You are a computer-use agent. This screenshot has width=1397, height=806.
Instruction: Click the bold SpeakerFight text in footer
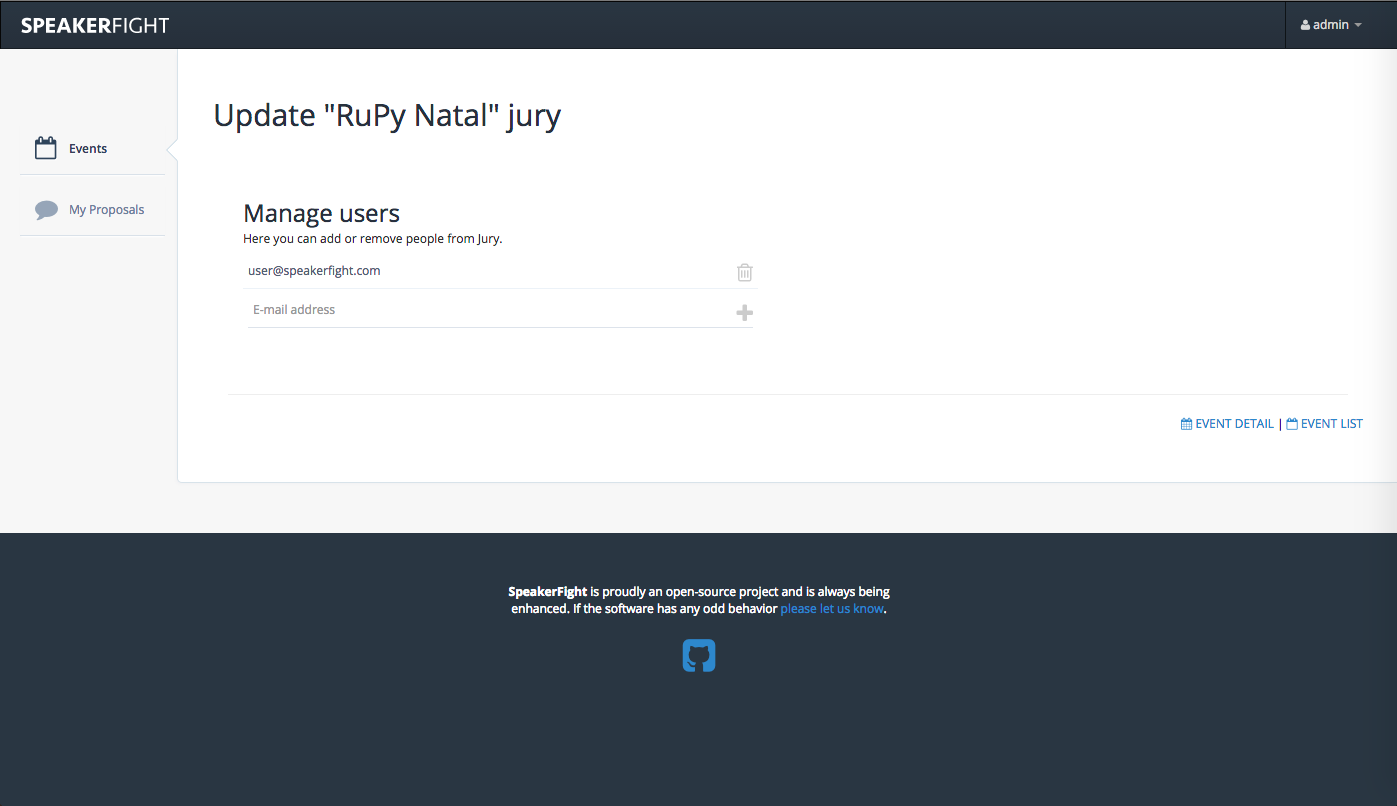tap(547, 592)
